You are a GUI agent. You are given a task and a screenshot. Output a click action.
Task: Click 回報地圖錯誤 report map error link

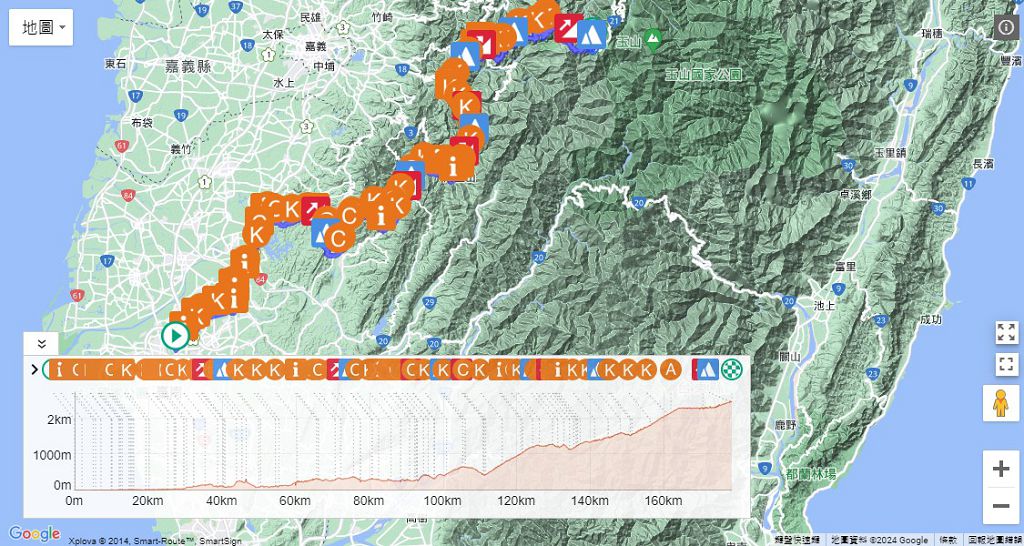tap(995, 539)
